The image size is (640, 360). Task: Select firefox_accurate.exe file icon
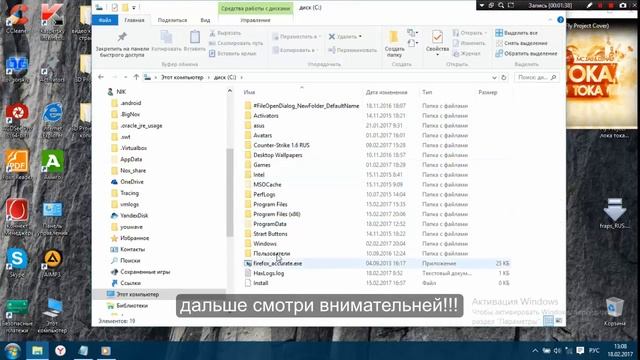click(248, 263)
